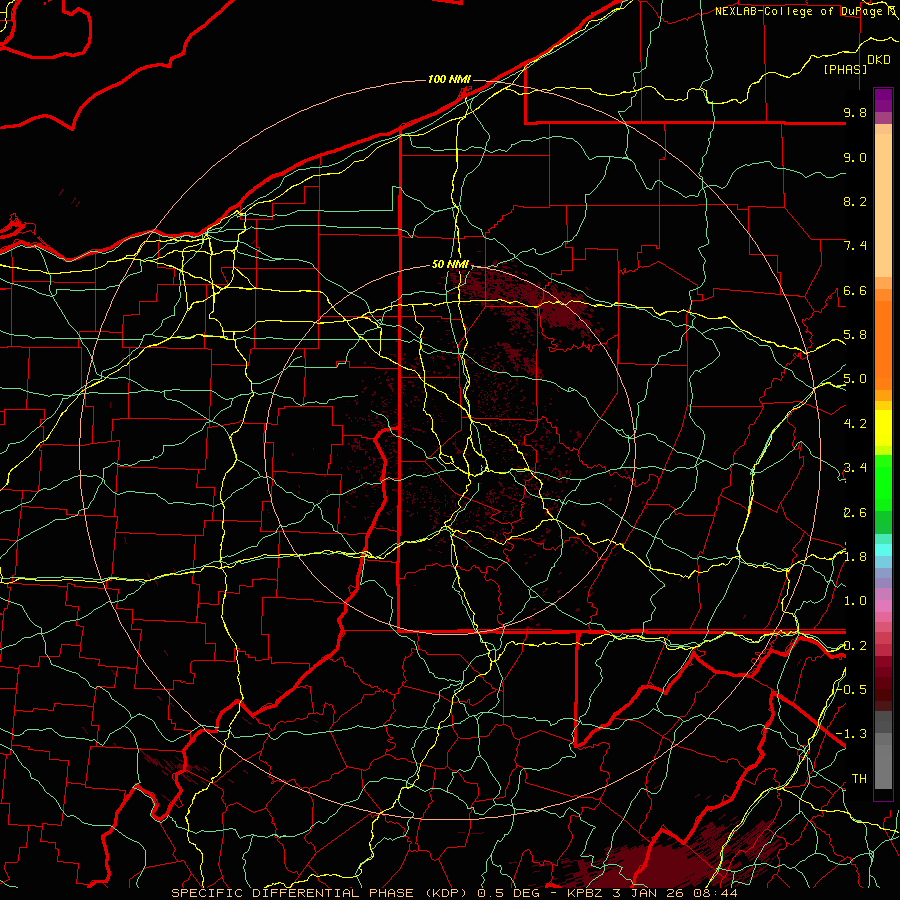The width and height of the screenshot is (900, 900).
Task: Pick the yellow legend color band
Action: [x=883, y=428]
